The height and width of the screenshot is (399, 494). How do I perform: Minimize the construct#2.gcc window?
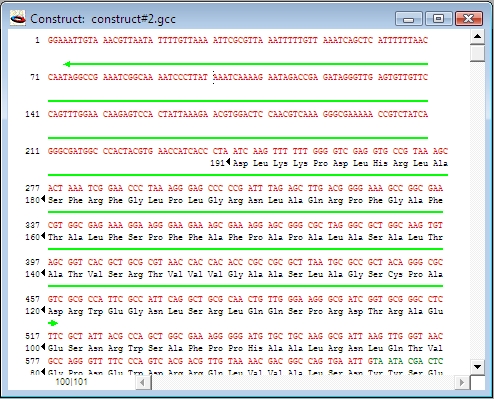pyautogui.click(x=409, y=18)
